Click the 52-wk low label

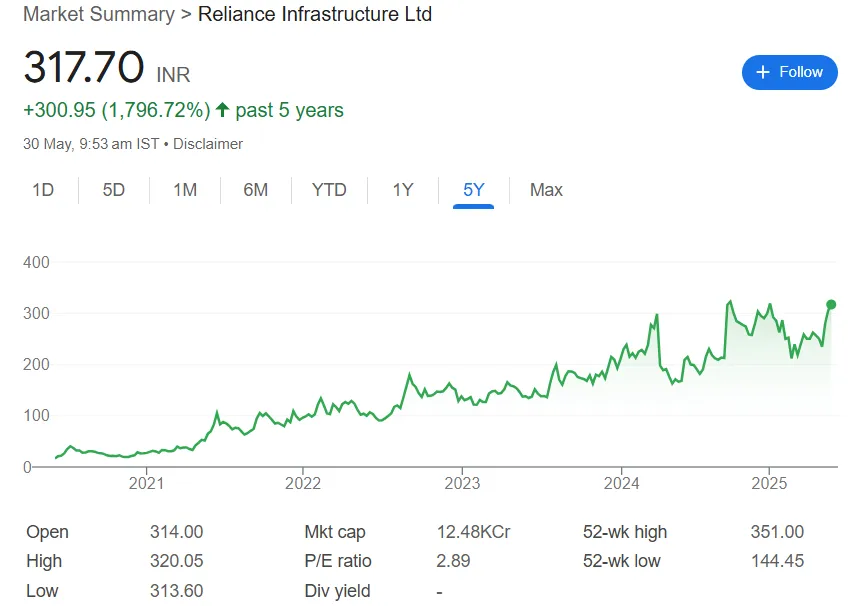click(x=621, y=561)
